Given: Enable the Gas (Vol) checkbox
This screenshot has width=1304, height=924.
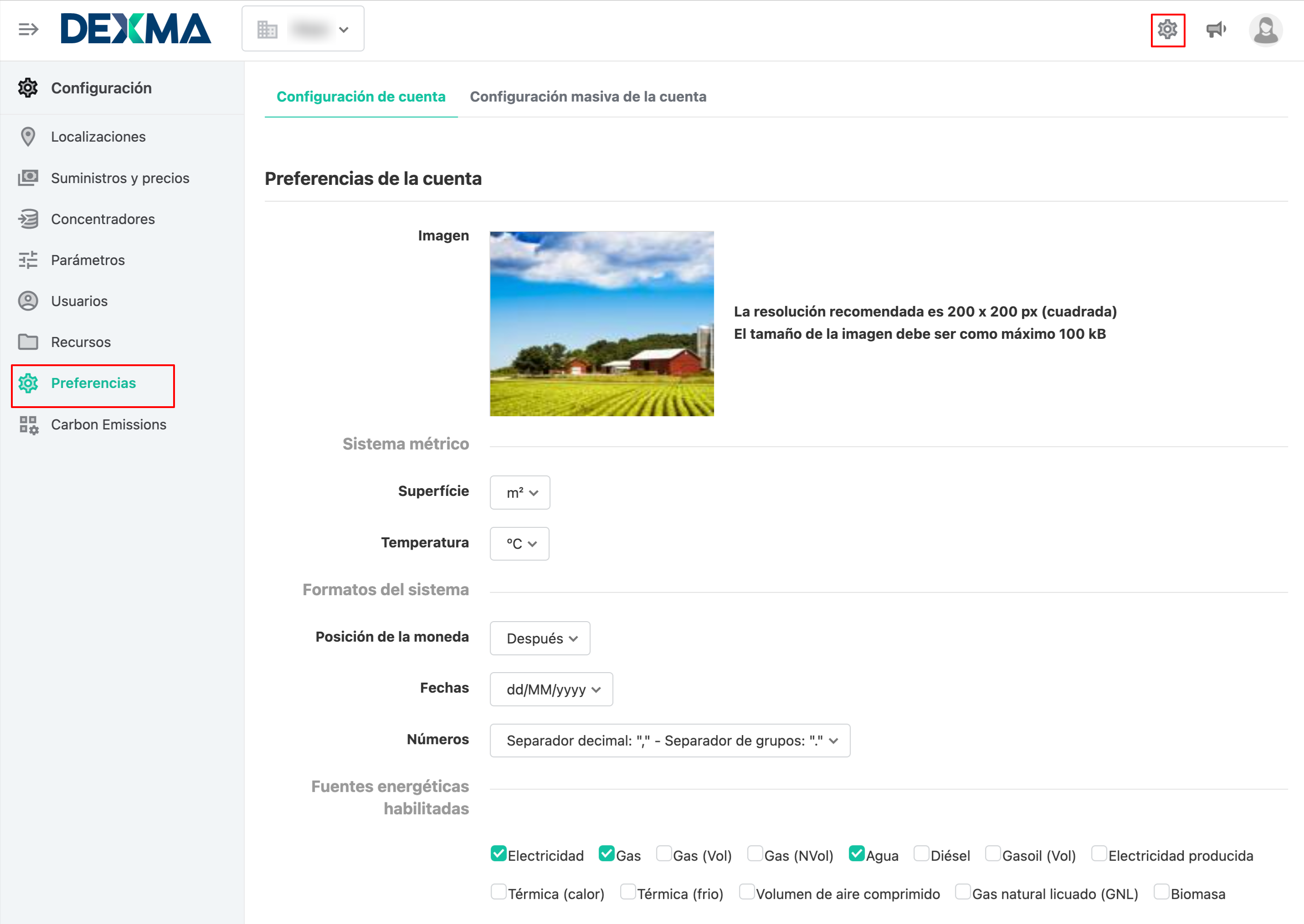Looking at the screenshot, I should (x=664, y=853).
